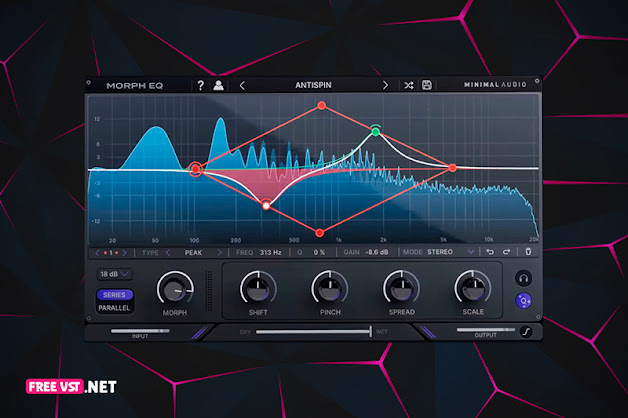The width and height of the screenshot is (628, 418).
Task: Click the dotted morph drag handle
Action: (x=209, y=291)
